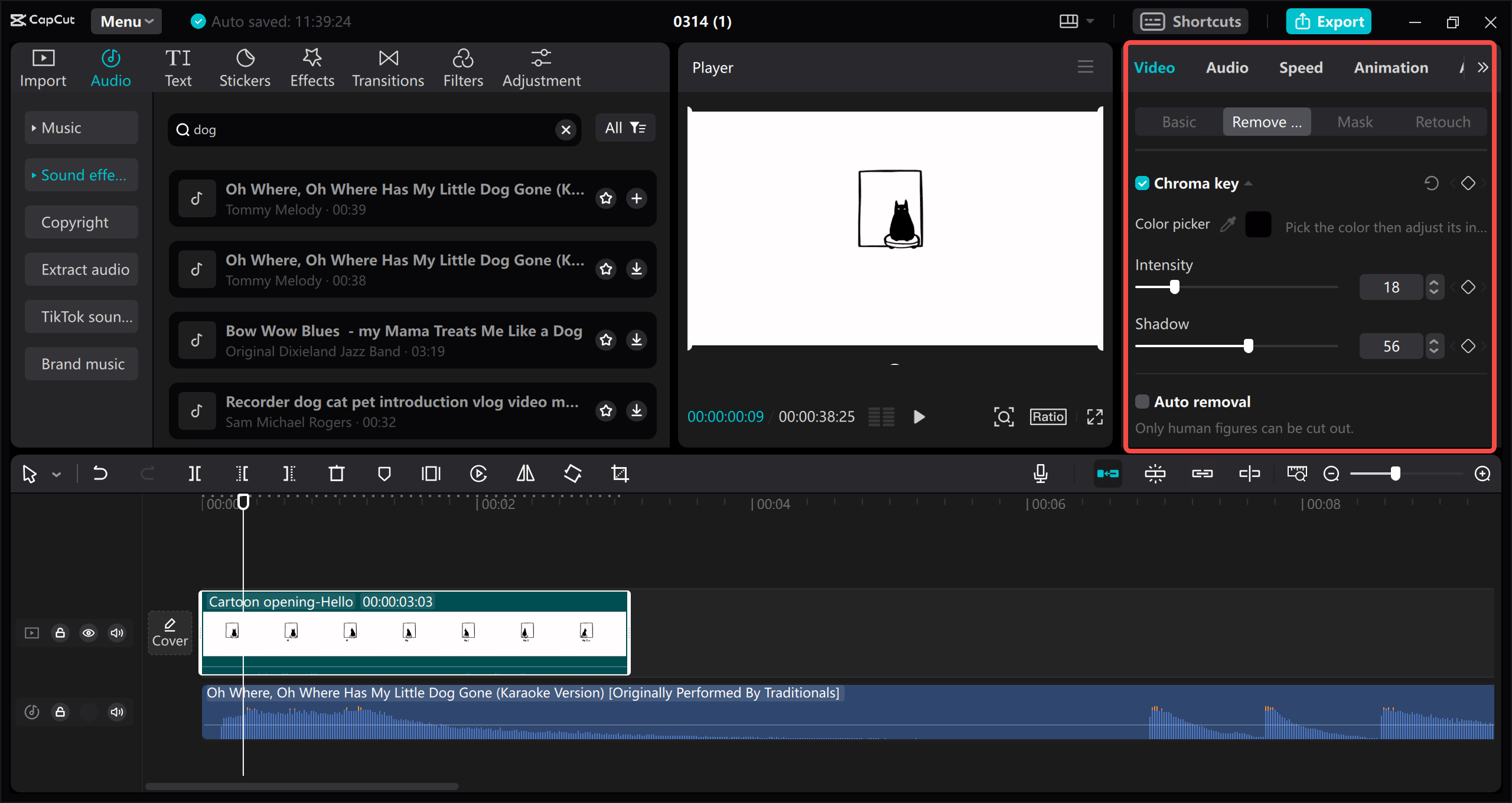Click the Delete icon in the timeline toolbar
1512x803 pixels.
point(336,473)
